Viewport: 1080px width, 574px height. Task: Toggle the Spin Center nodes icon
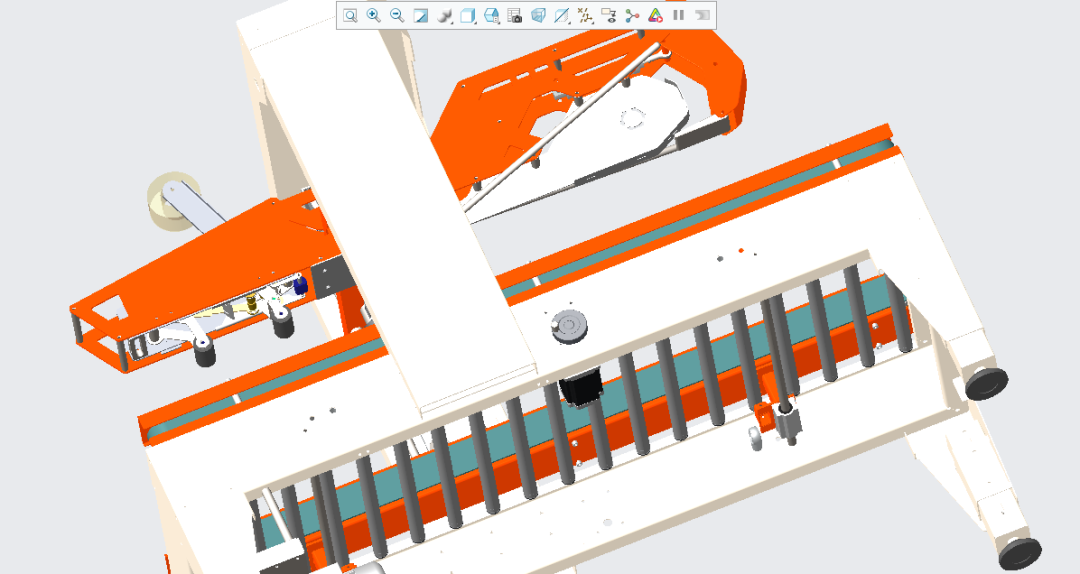pyautogui.click(x=632, y=15)
